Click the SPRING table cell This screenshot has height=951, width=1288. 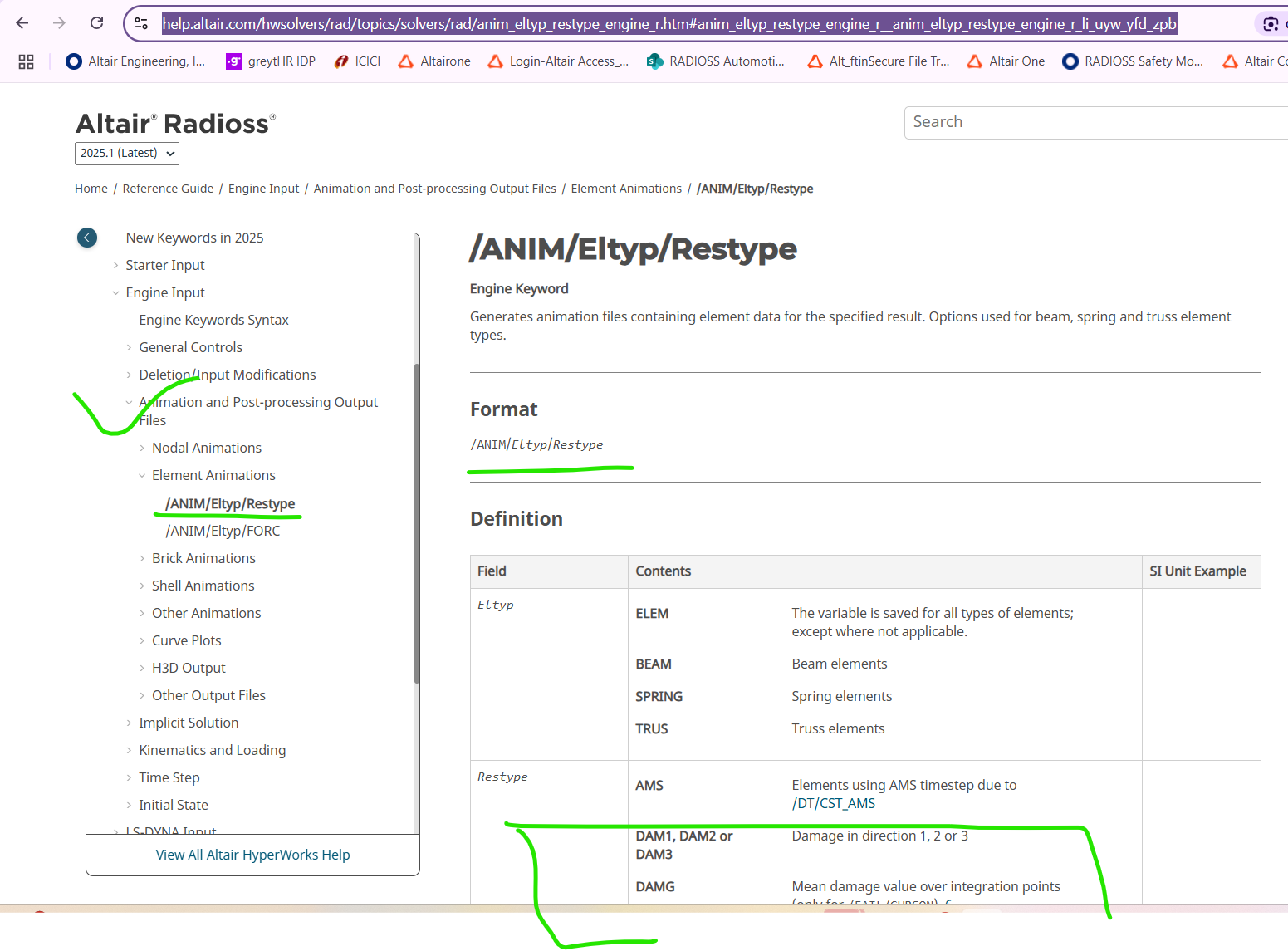point(659,696)
